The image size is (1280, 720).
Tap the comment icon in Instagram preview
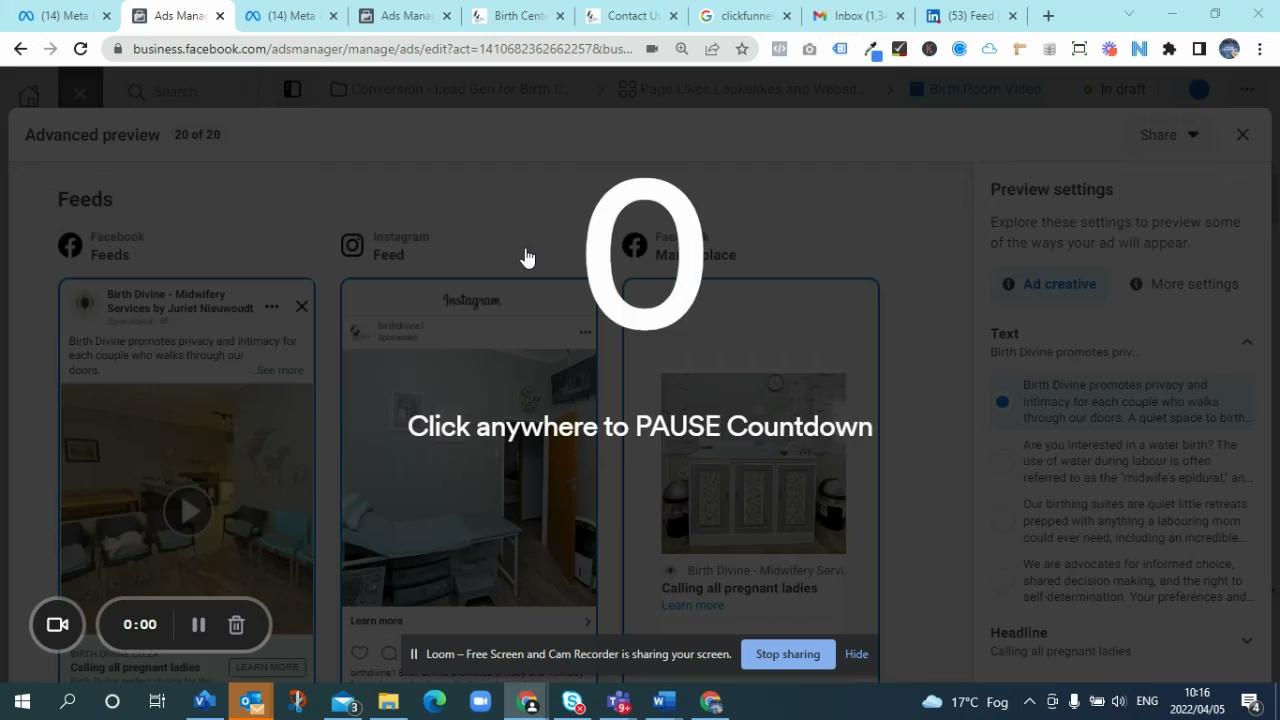(389, 653)
